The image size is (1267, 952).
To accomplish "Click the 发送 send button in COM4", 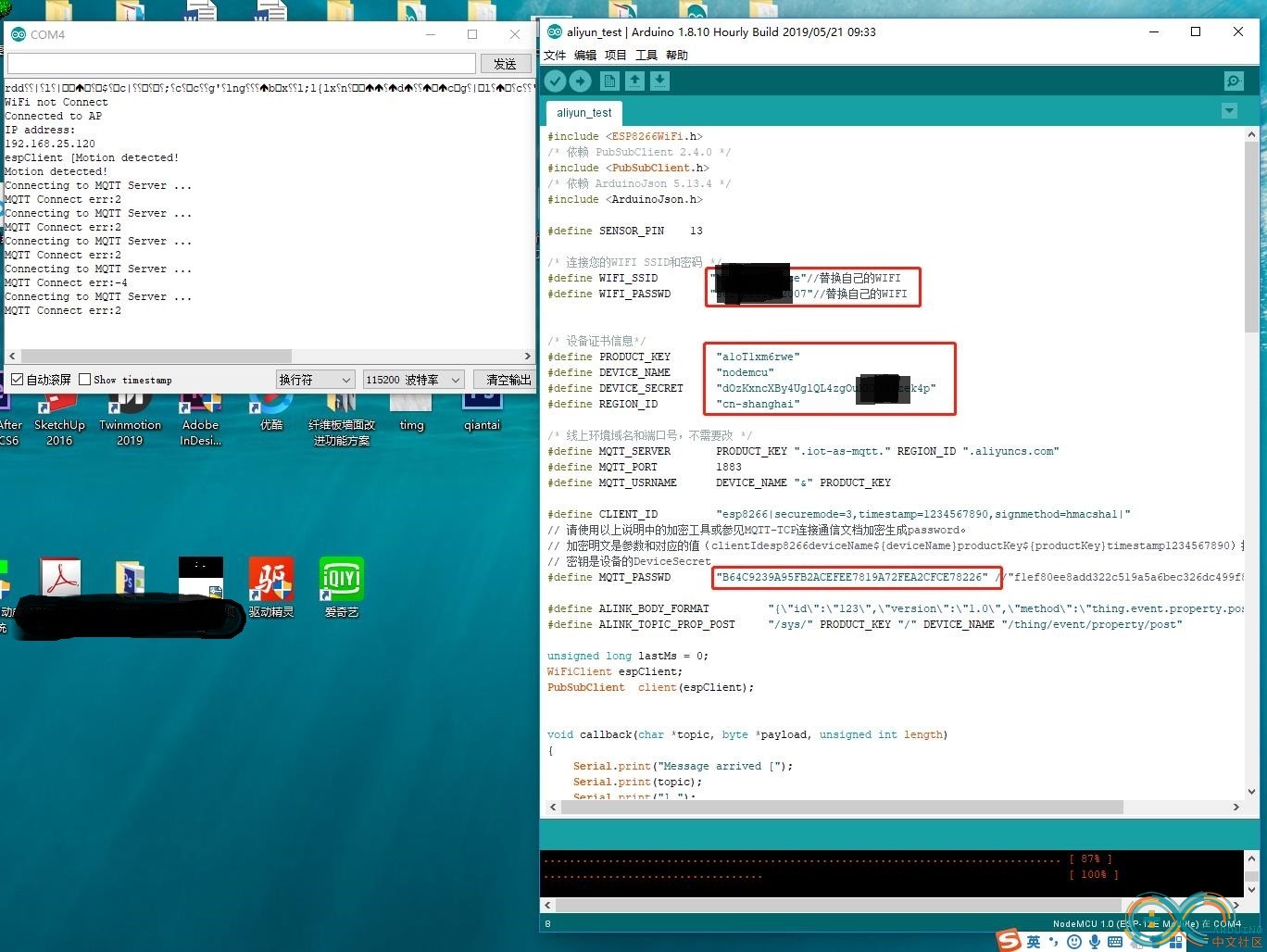I will [x=505, y=64].
